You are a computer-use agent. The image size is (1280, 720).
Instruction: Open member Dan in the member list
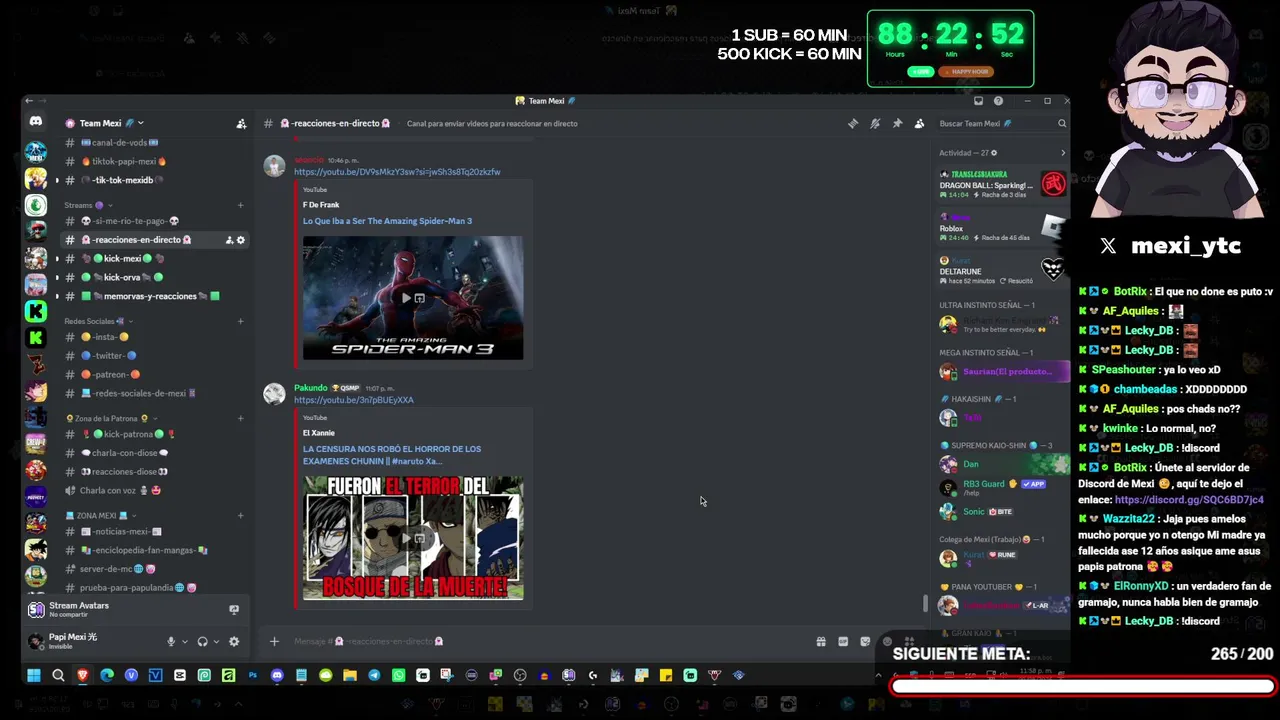[x=1003, y=465]
